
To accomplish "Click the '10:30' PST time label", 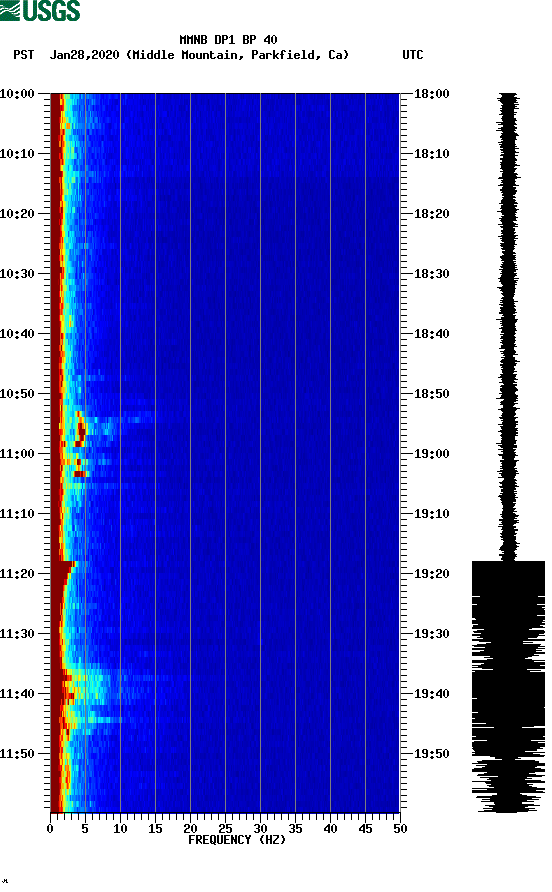I will pyautogui.click(x=17, y=274).
